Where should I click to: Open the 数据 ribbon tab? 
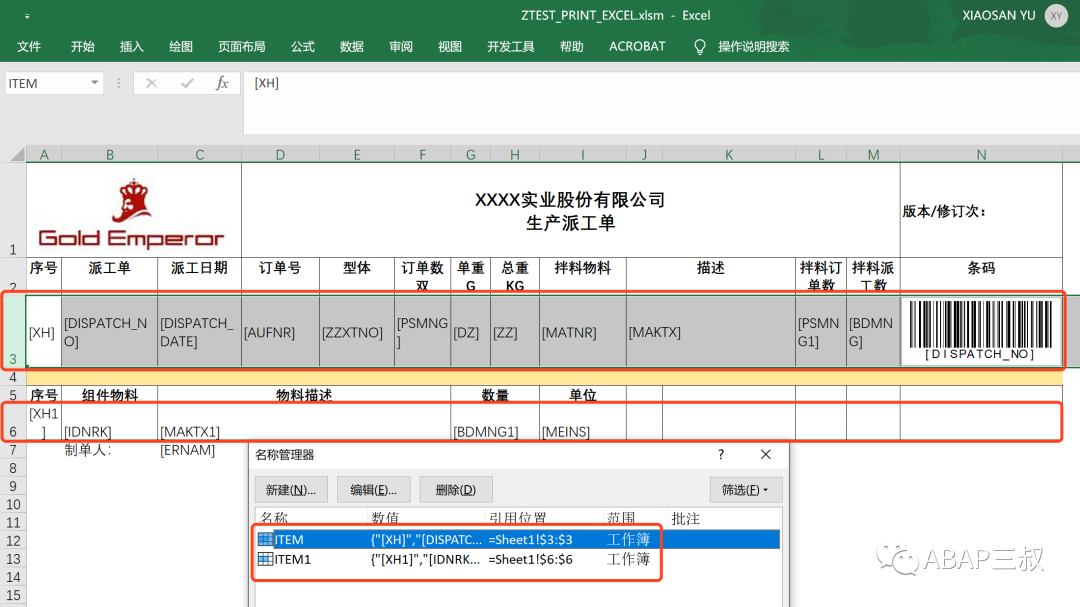click(351, 47)
